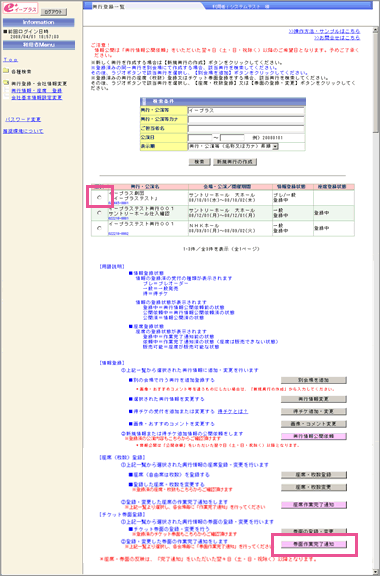Open the 興行情報・座席 登録 sidebar link
This screenshot has height=576, width=380.
36,90
